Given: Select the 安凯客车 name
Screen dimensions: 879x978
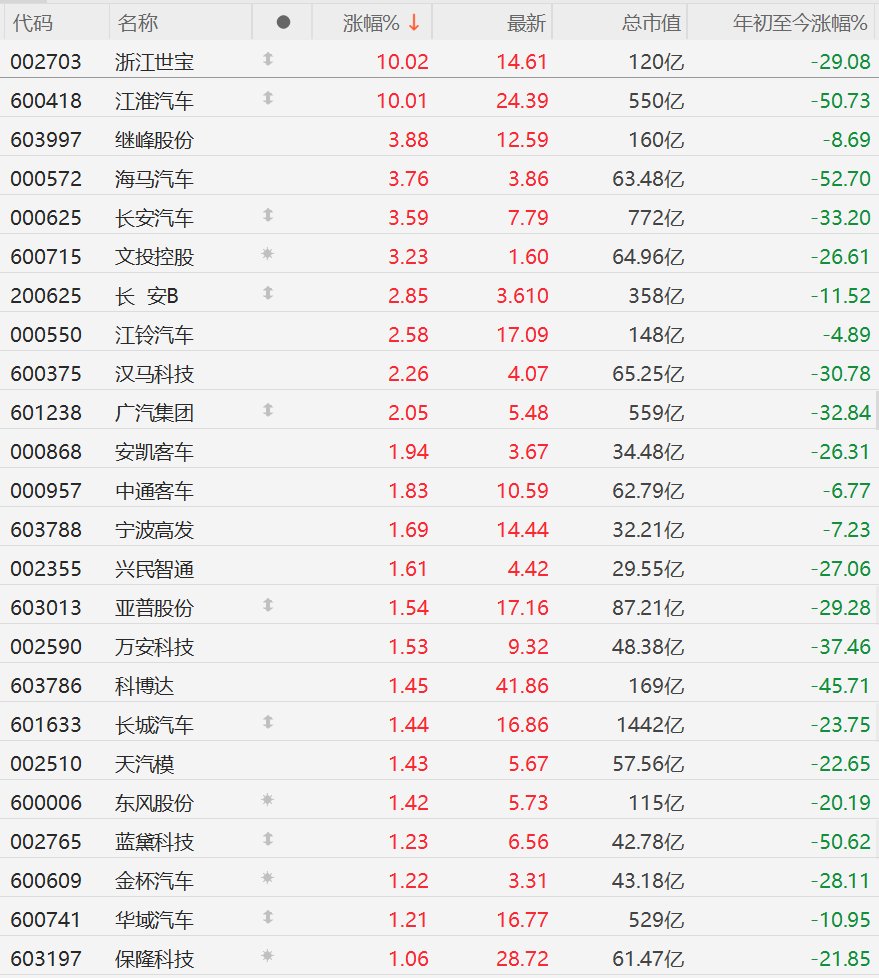Looking at the screenshot, I should click(155, 452).
